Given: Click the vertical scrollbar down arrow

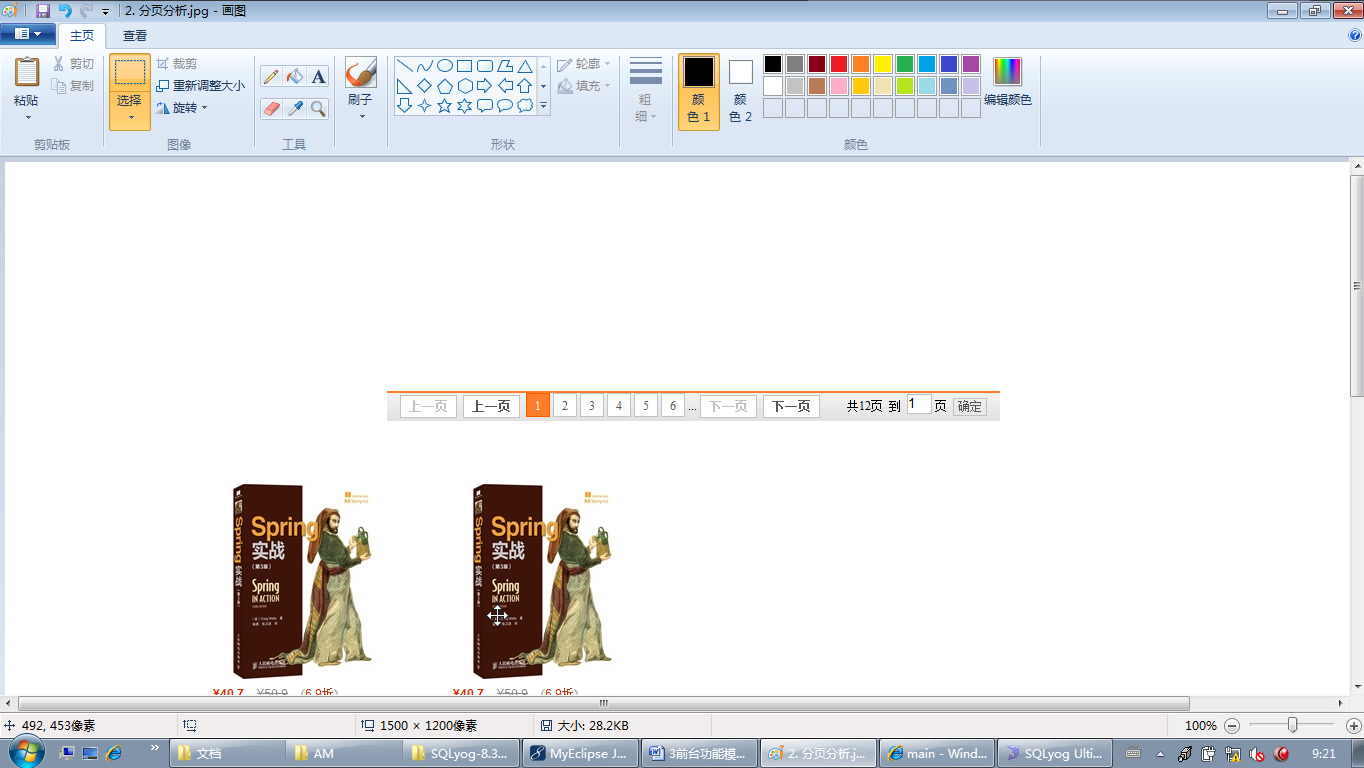Looking at the screenshot, I should pyautogui.click(x=1357, y=687).
